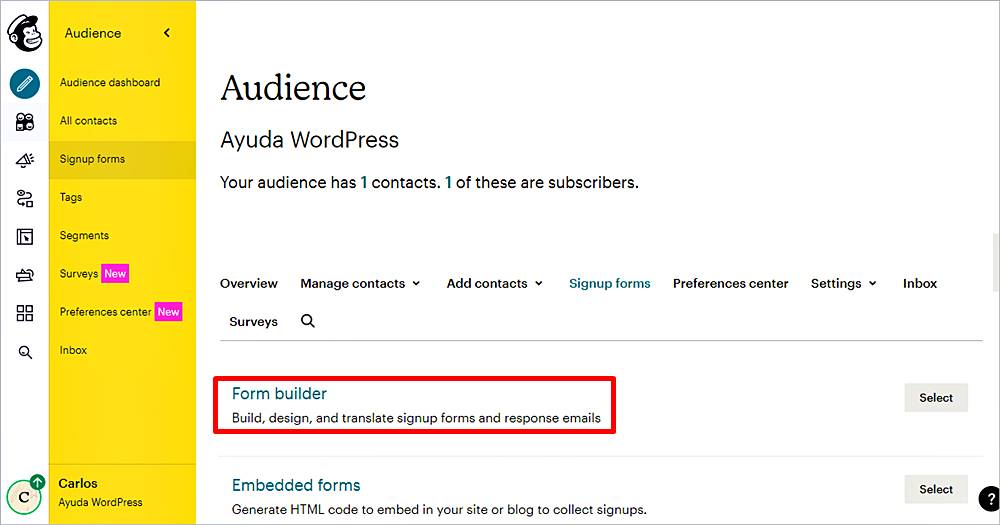Switch to the Overview tab

(249, 284)
